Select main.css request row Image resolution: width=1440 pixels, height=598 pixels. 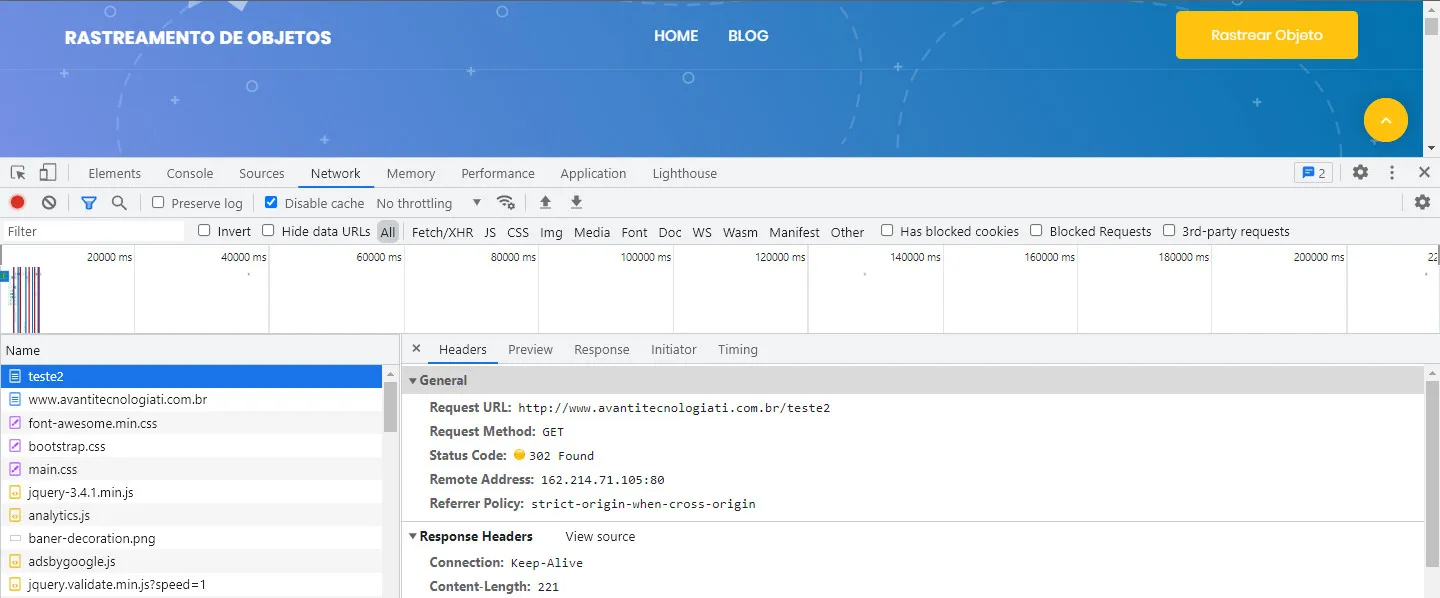coord(191,469)
